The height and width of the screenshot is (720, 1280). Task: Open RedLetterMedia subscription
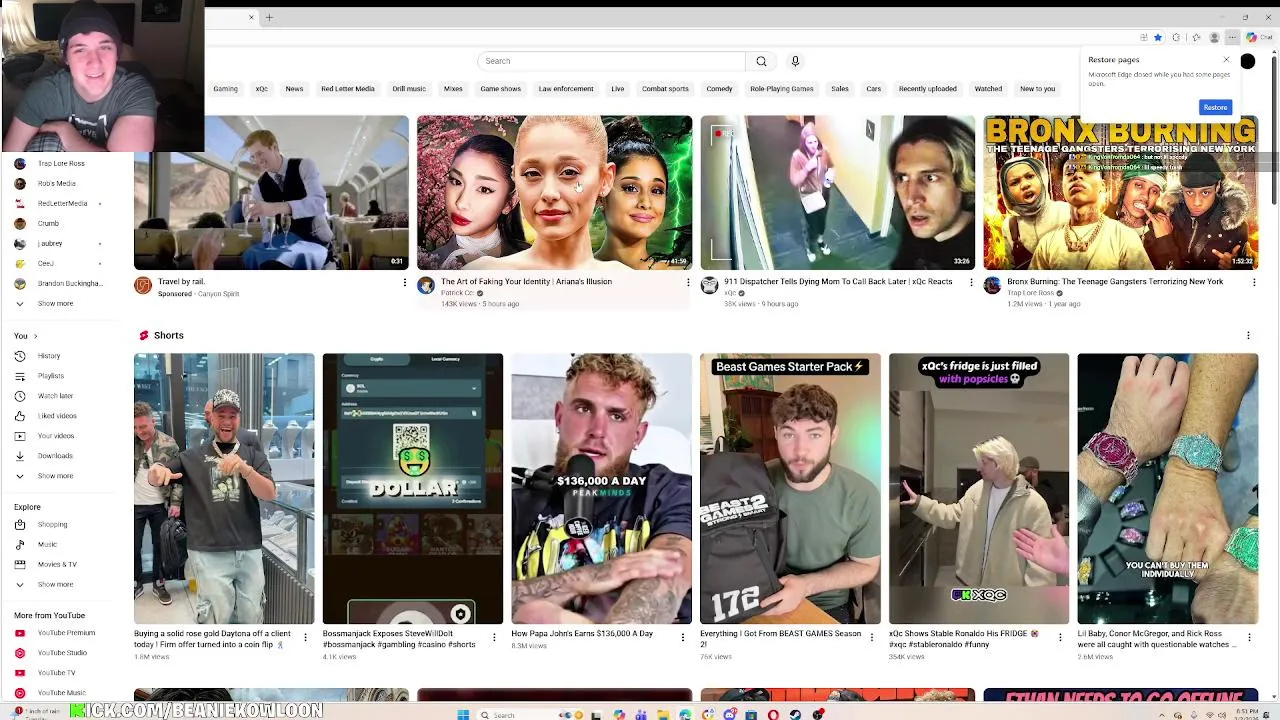coord(62,203)
